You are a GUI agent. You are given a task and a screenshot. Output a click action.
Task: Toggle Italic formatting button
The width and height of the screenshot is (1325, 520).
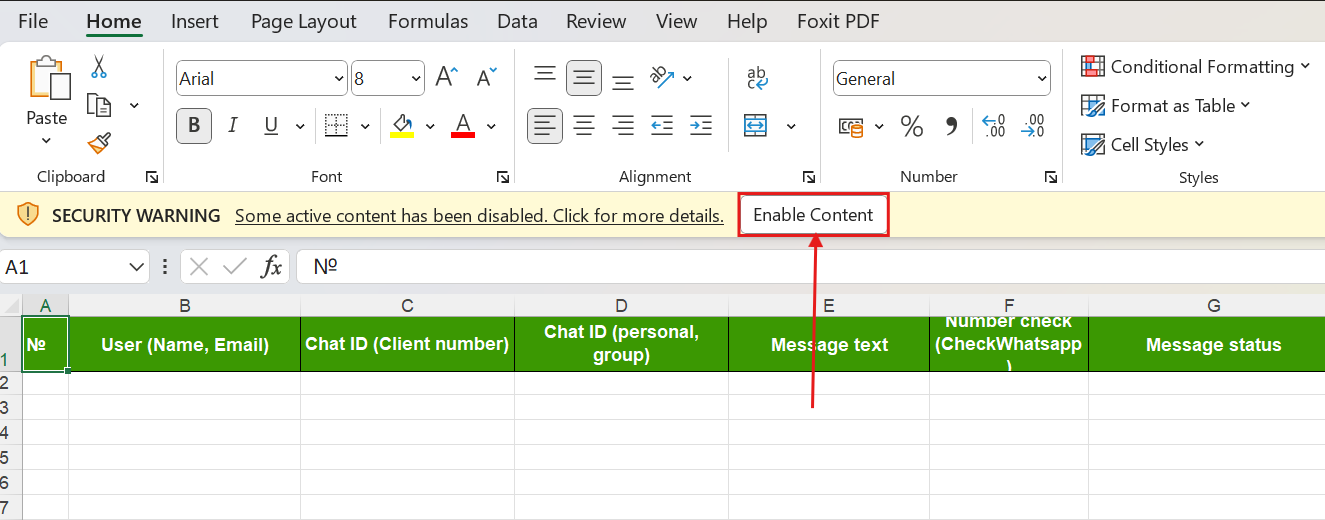232,126
